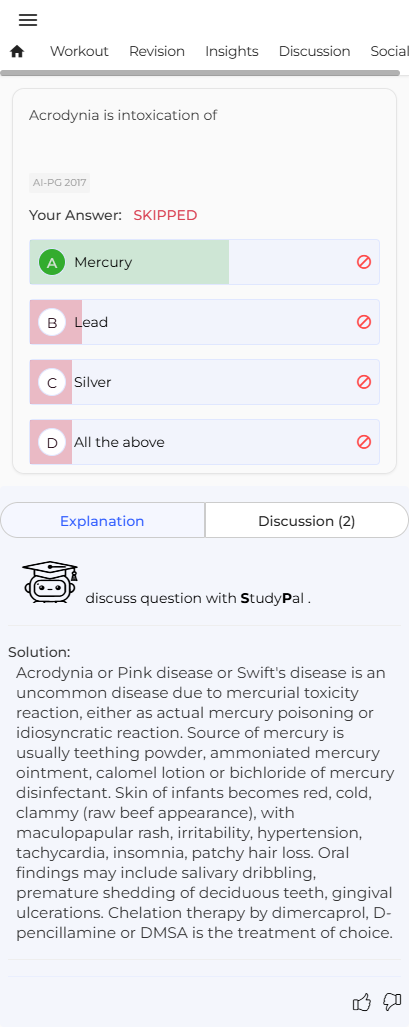Open the Workout menu item

[79, 51]
